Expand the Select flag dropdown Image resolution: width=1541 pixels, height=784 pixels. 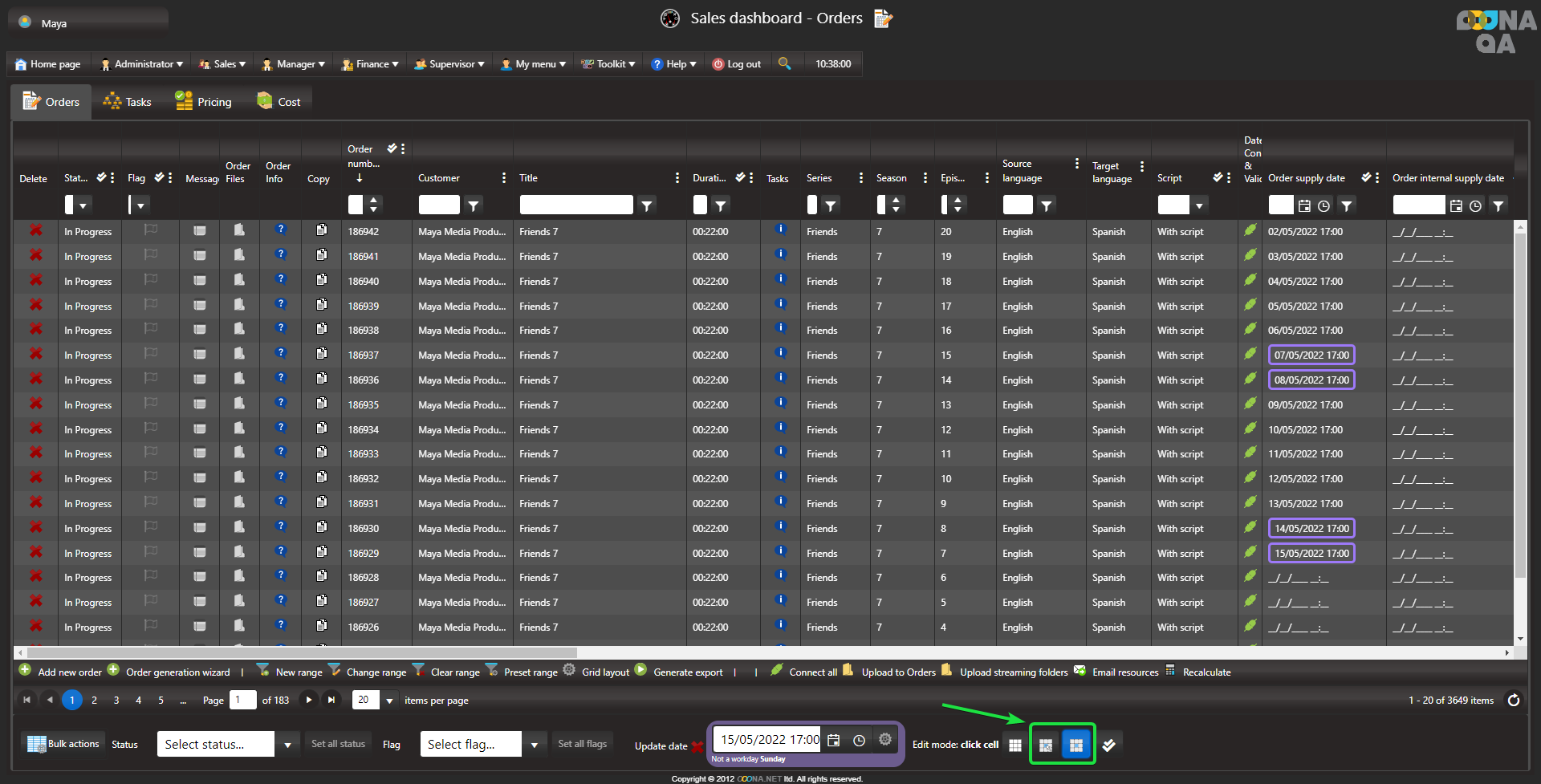click(x=535, y=745)
